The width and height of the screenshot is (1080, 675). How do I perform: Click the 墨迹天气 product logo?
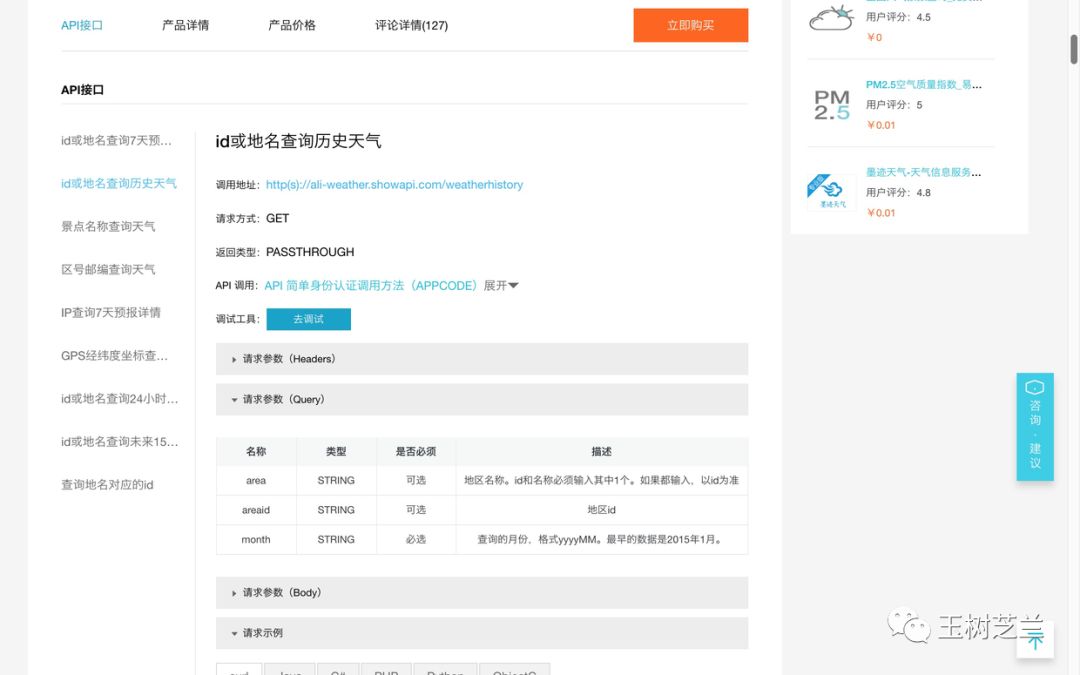pos(831,192)
